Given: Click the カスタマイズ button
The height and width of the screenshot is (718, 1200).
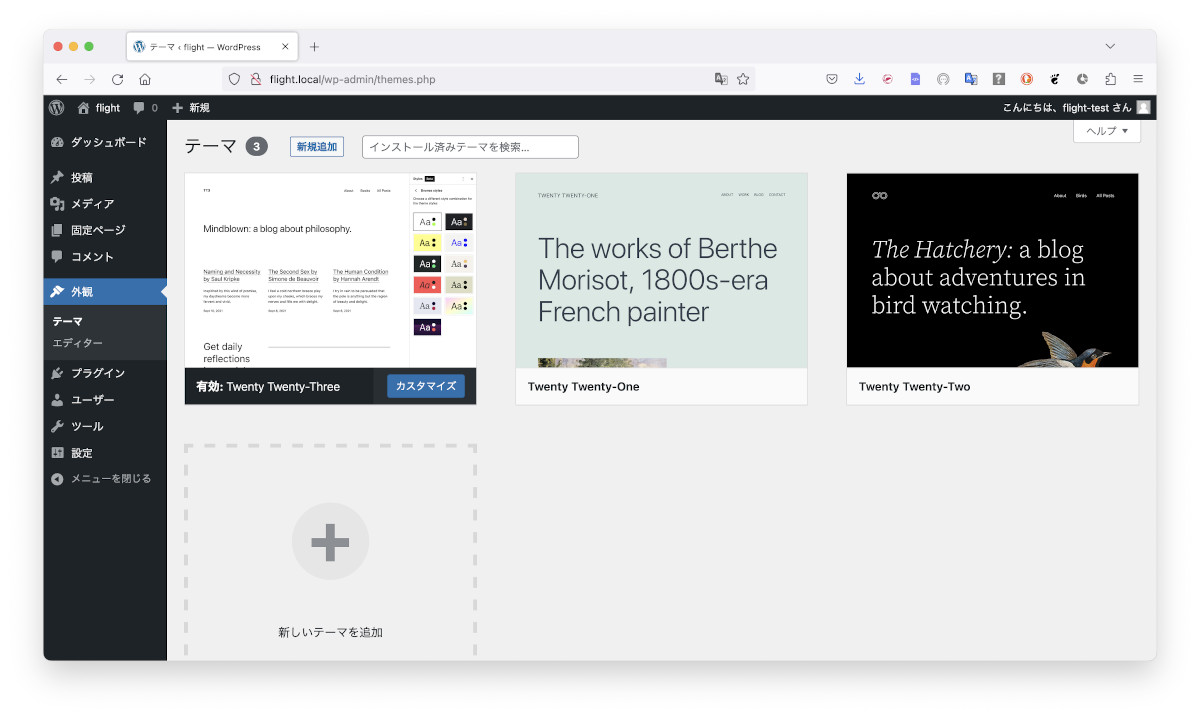Looking at the screenshot, I should click(426, 386).
